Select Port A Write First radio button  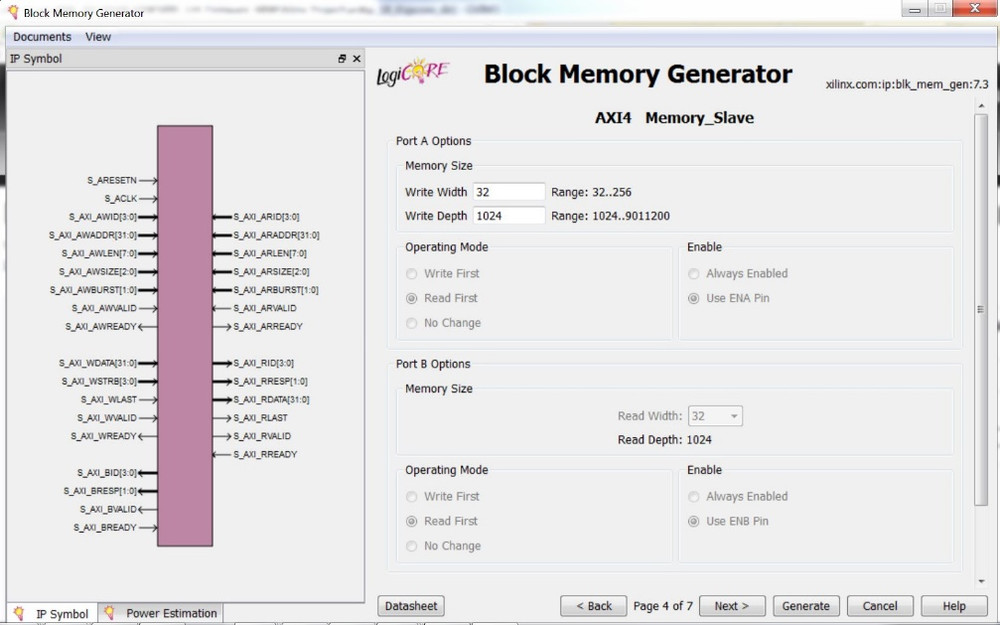point(412,273)
